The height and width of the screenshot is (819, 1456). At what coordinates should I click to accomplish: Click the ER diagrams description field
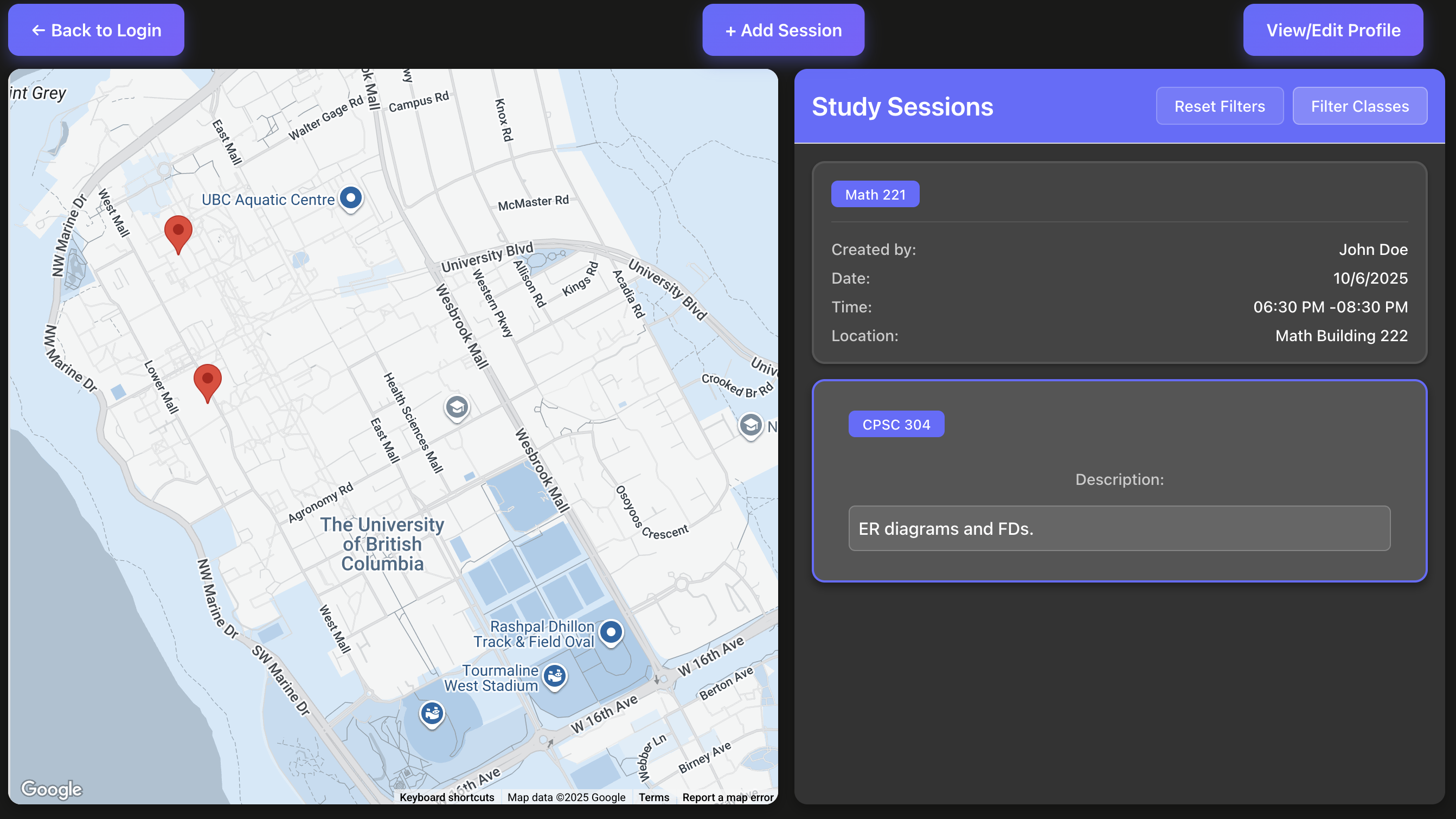click(1119, 528)
